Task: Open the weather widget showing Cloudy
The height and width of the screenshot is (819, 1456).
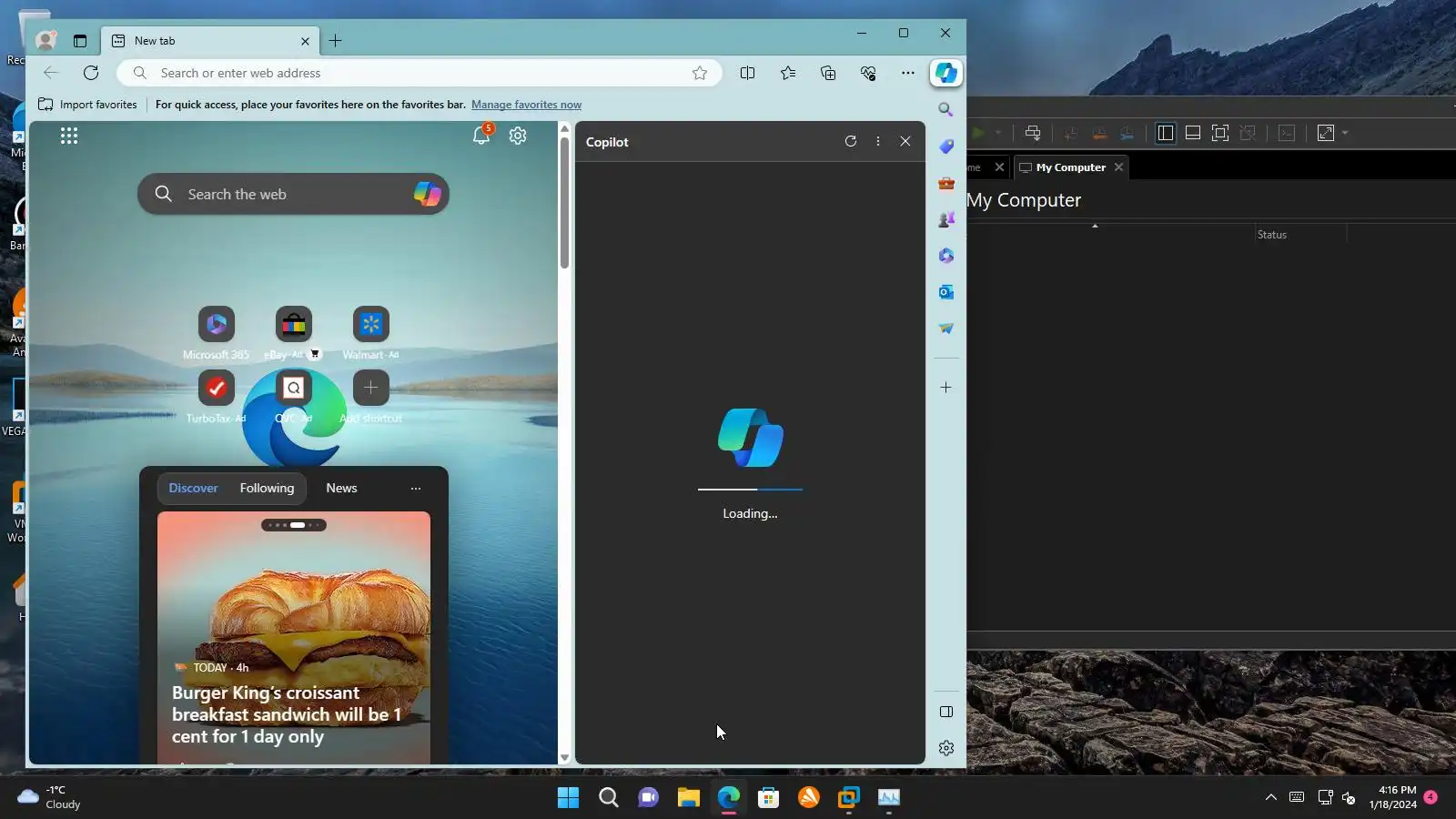Action: click(49, 797)
